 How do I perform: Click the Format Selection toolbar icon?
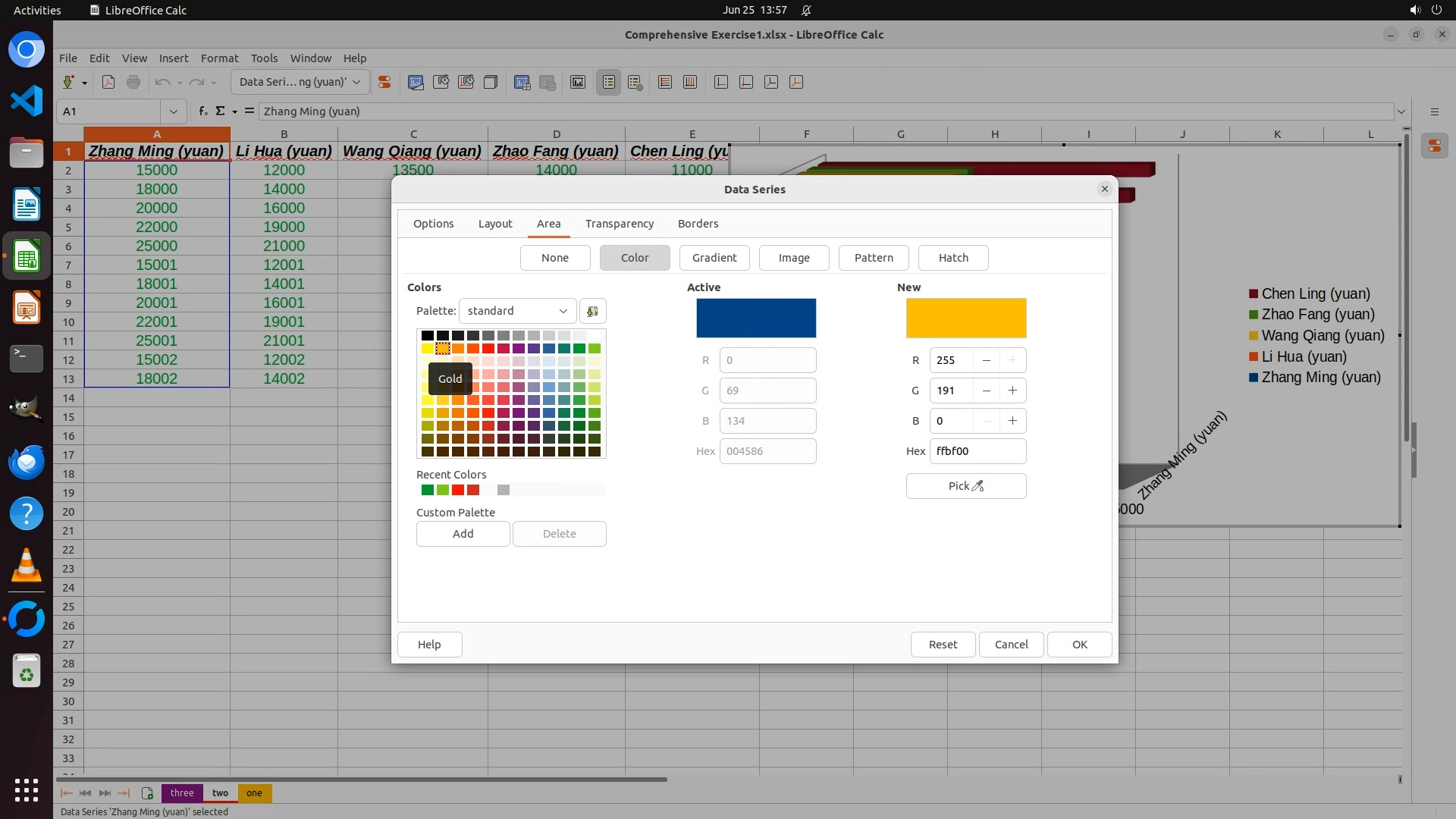(x=384, y=82)
